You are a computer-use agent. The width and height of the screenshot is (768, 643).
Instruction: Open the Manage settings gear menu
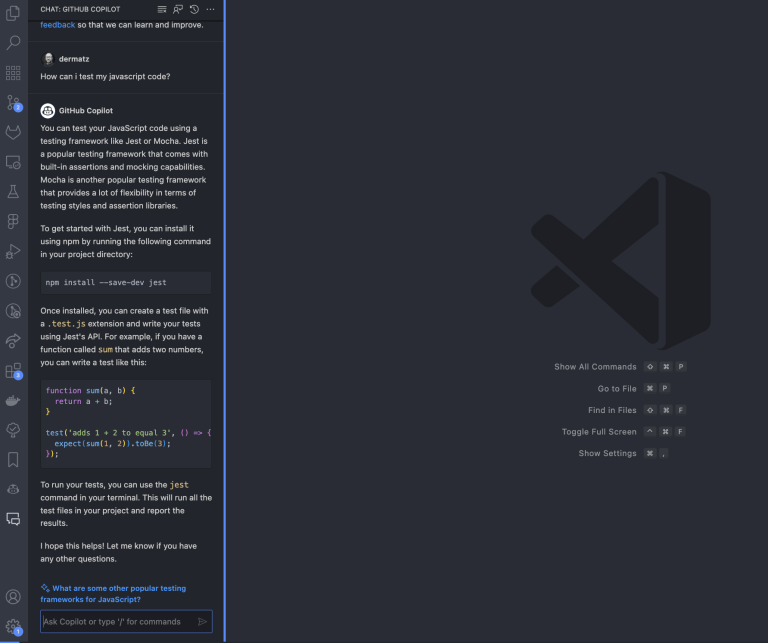[13, 626]
